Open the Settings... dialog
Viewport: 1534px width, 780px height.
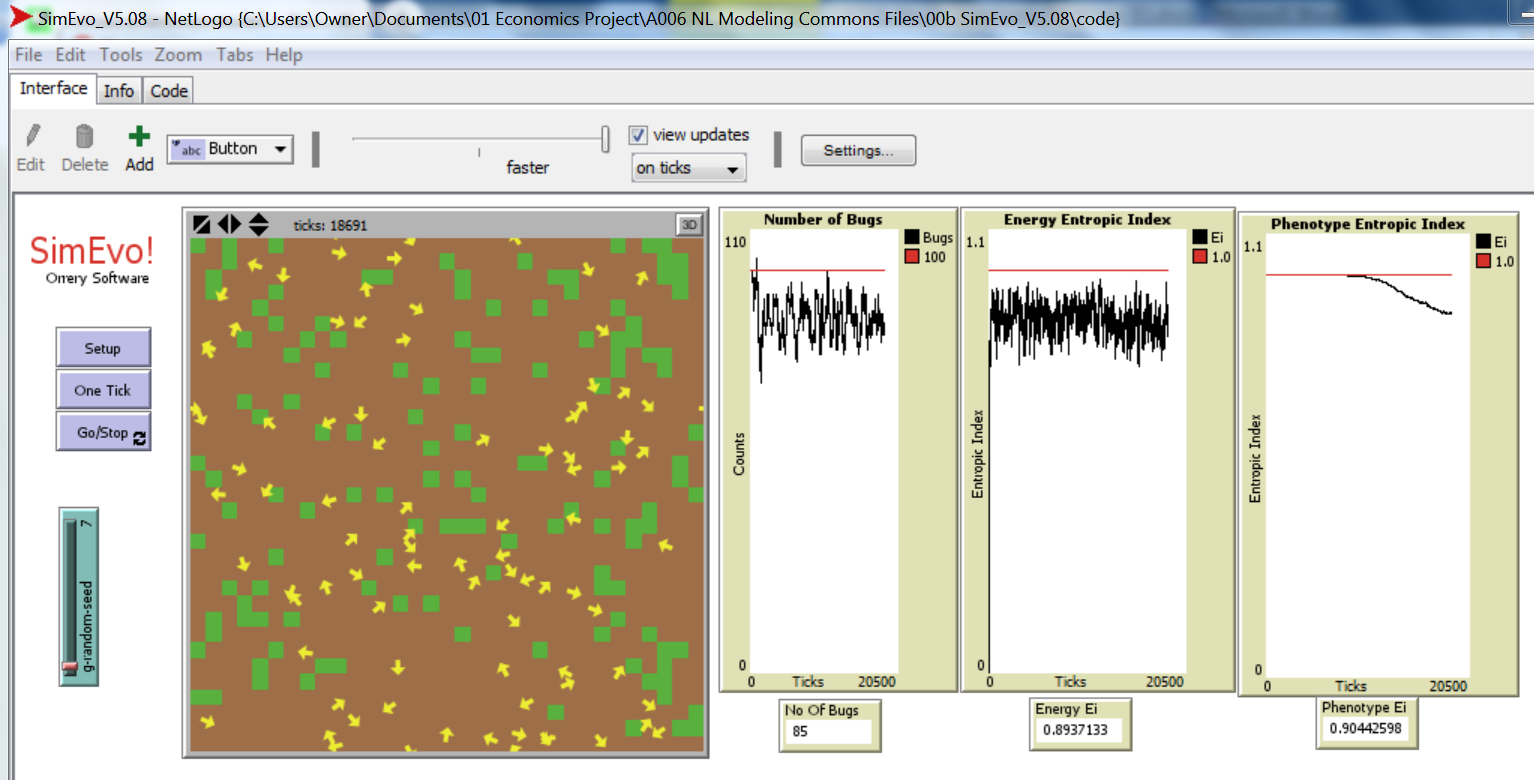click(857, 150)
